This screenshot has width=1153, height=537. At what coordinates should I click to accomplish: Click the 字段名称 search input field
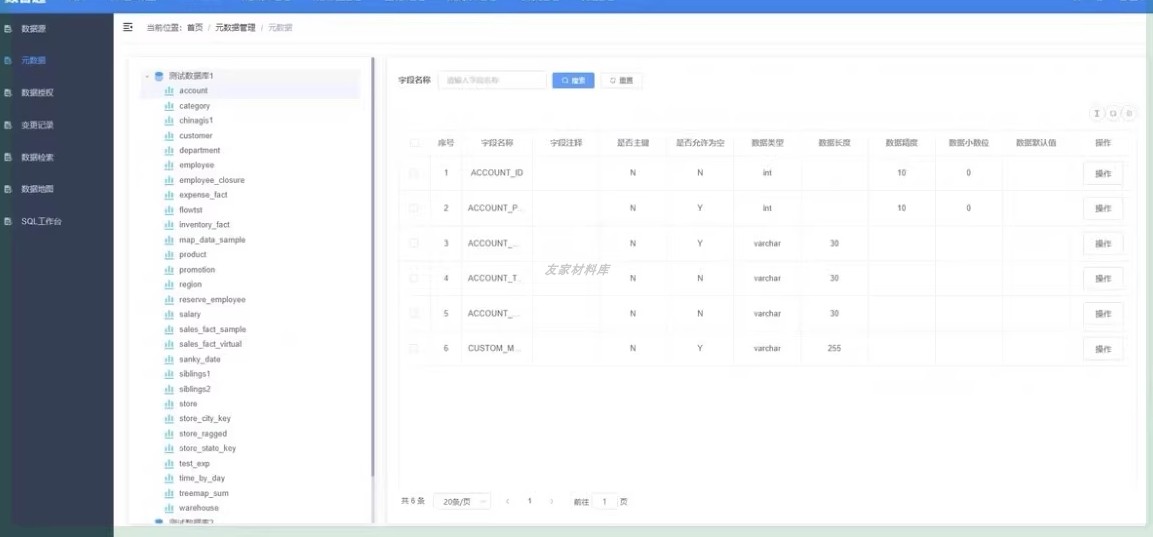492,80
